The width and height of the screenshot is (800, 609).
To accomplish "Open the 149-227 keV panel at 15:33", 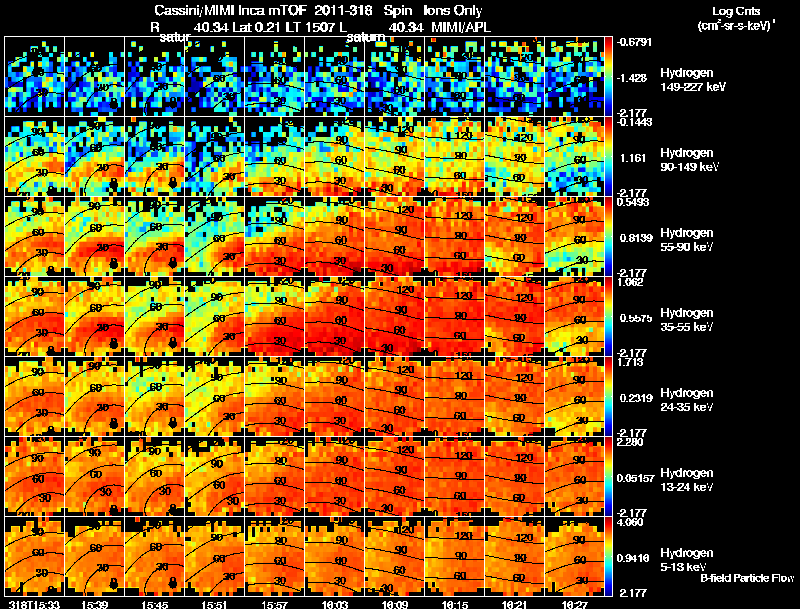I will coord(34,77).
